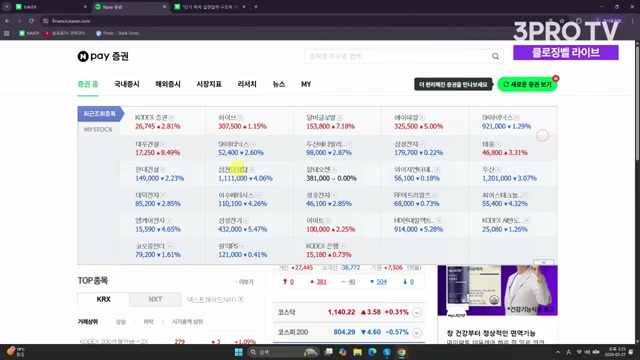Open the 달바글로벌 stock link
Image resolution: width=640 pixels, height=360 pixels.
pyautogui.click(x=321, y=118)
